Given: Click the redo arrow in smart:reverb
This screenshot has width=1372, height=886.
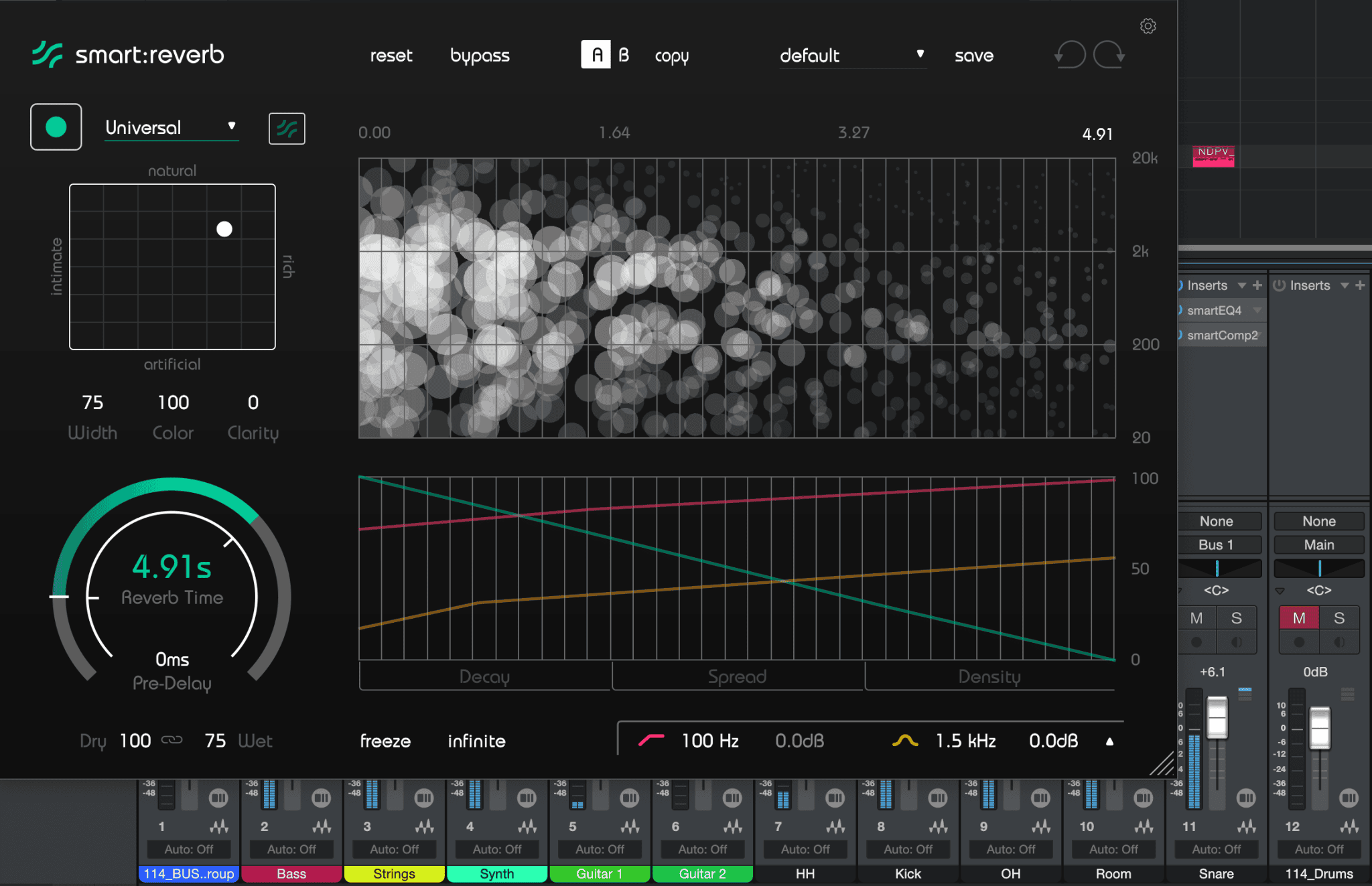Looking at the screenshot, I should pos(1109,54).
